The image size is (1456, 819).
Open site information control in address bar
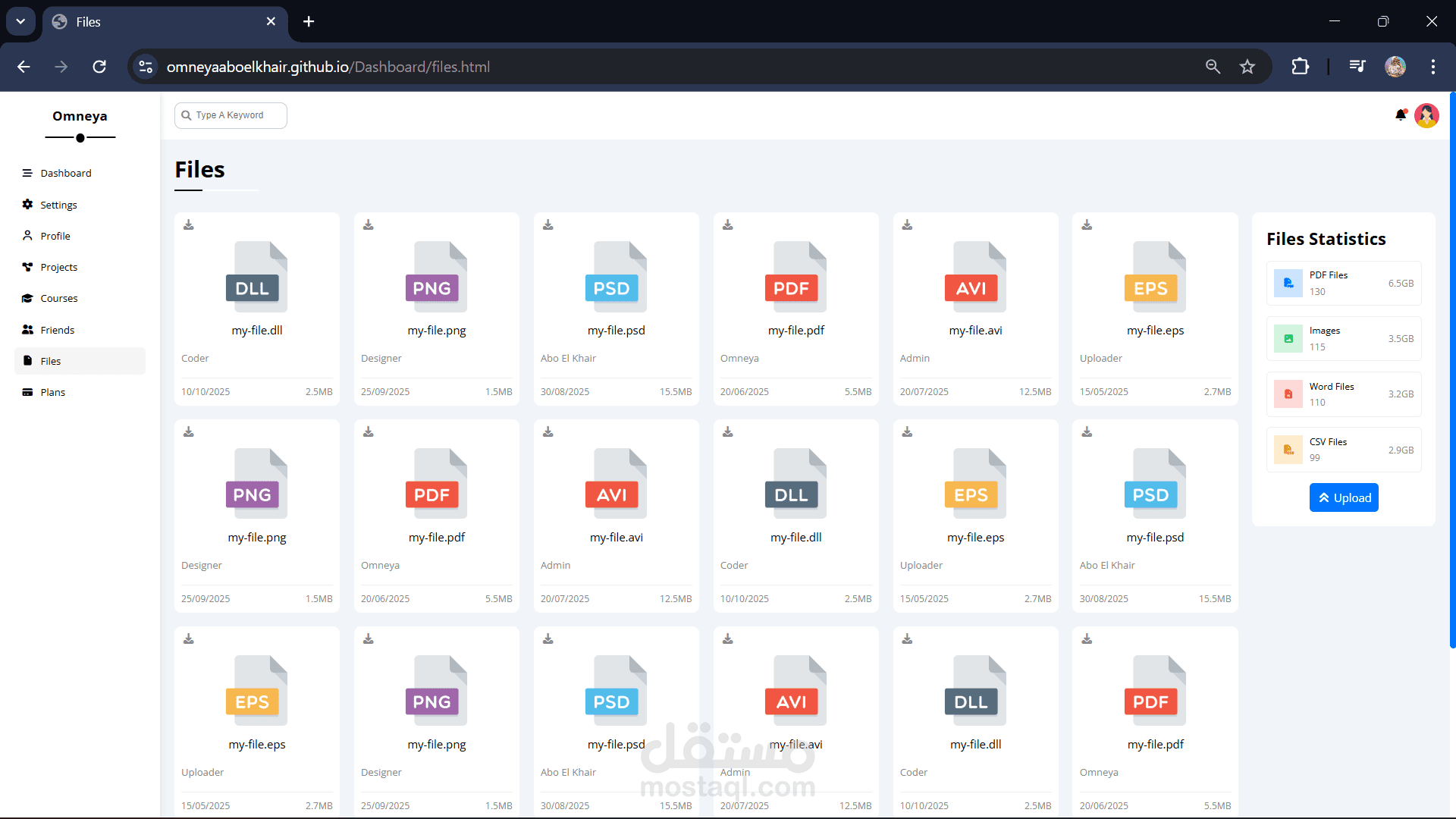146,67
